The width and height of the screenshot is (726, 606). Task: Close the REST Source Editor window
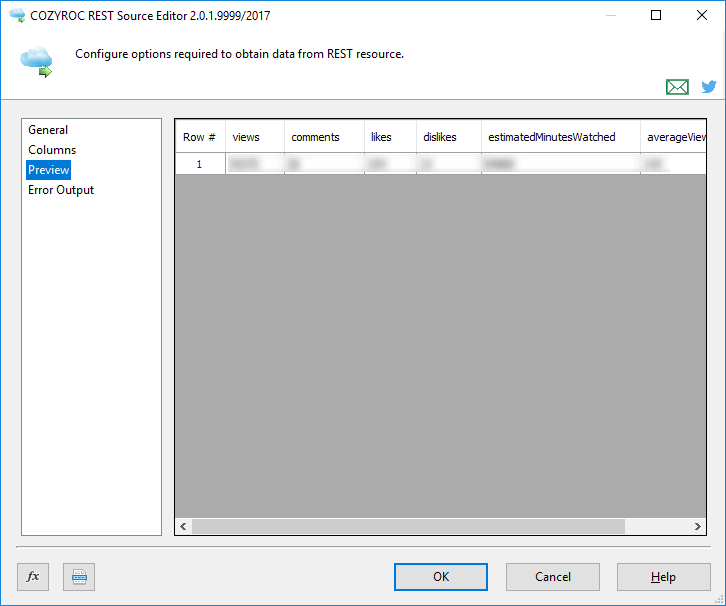tap(702, 15)
